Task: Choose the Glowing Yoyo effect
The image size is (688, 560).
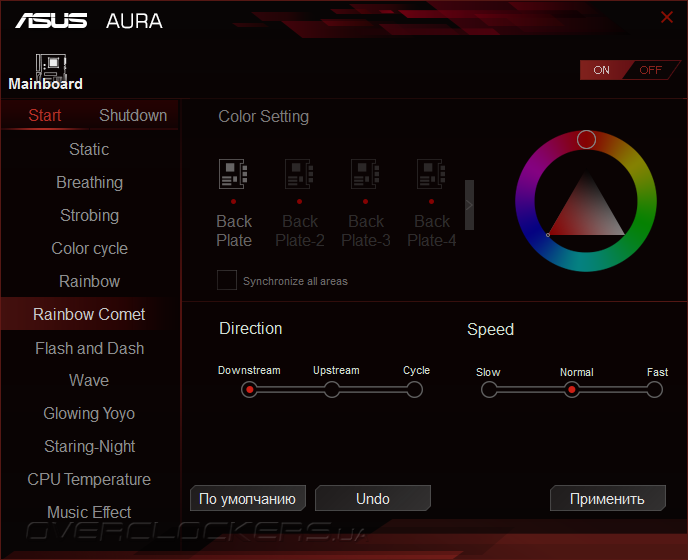Action: tap(89, 413)
